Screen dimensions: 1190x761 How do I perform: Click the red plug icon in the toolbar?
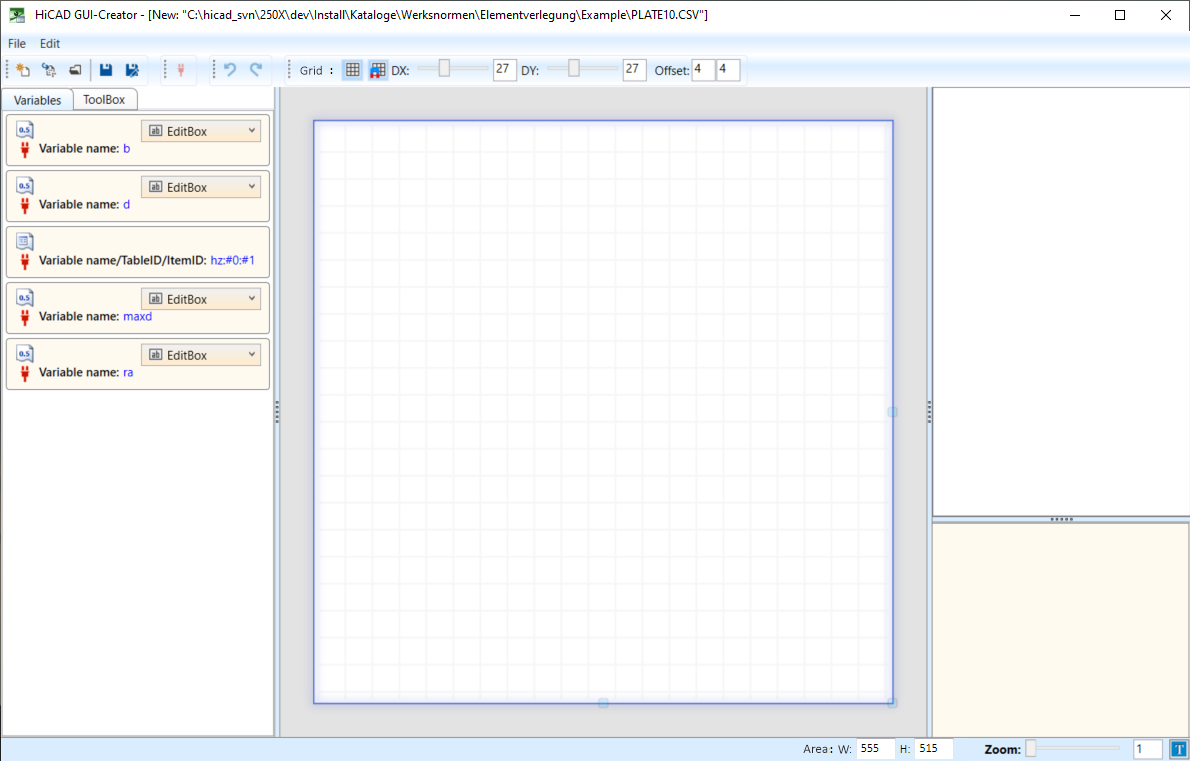181,70
